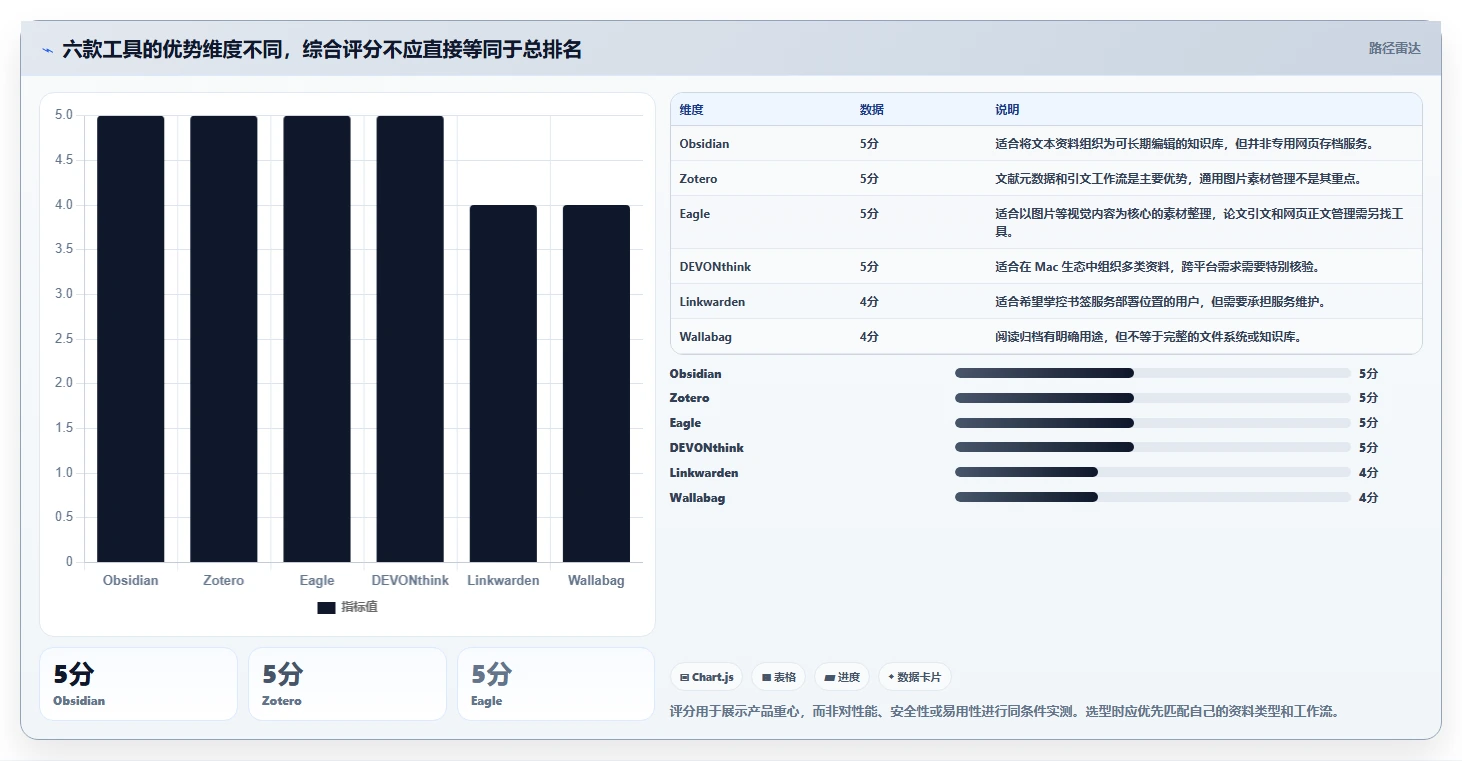Open the Zotero 5分 data card
This screenshot has height=761, width=1462.
click(x=347, y=684)
